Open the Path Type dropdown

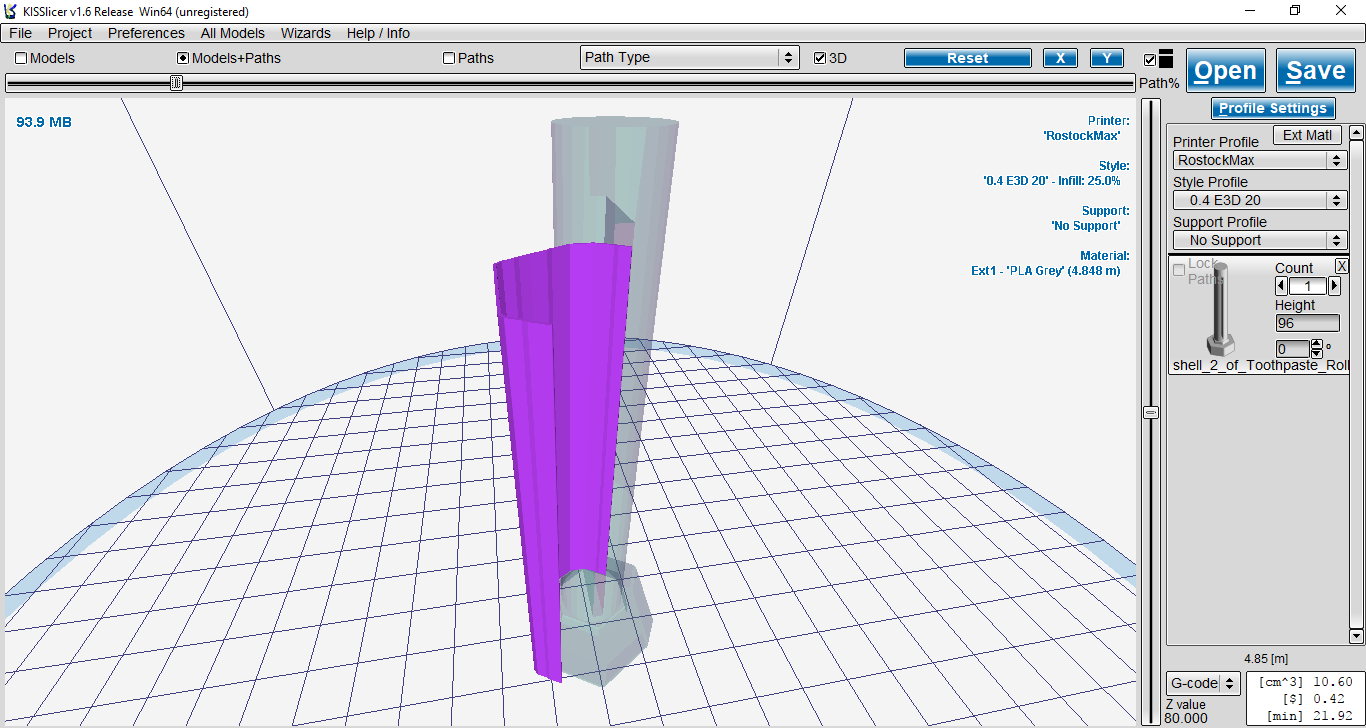(690, 58)
